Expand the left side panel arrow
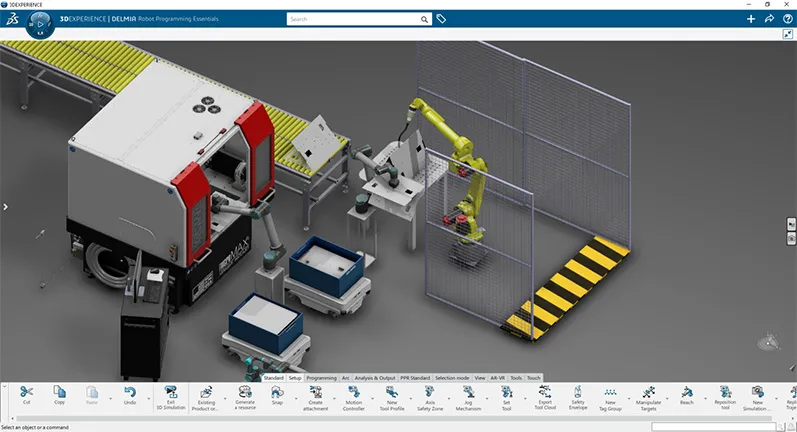This screenshot has height=432, width=797. tap(5, 207)
